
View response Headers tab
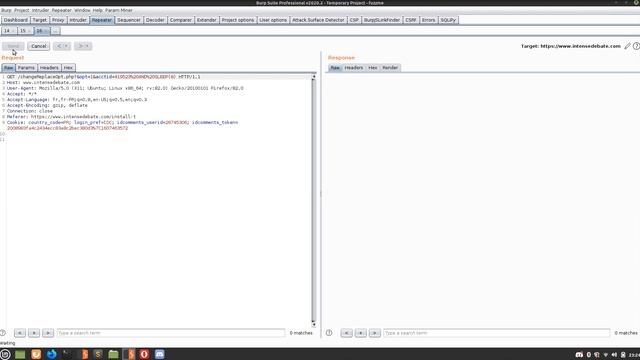tap(353, 68)
